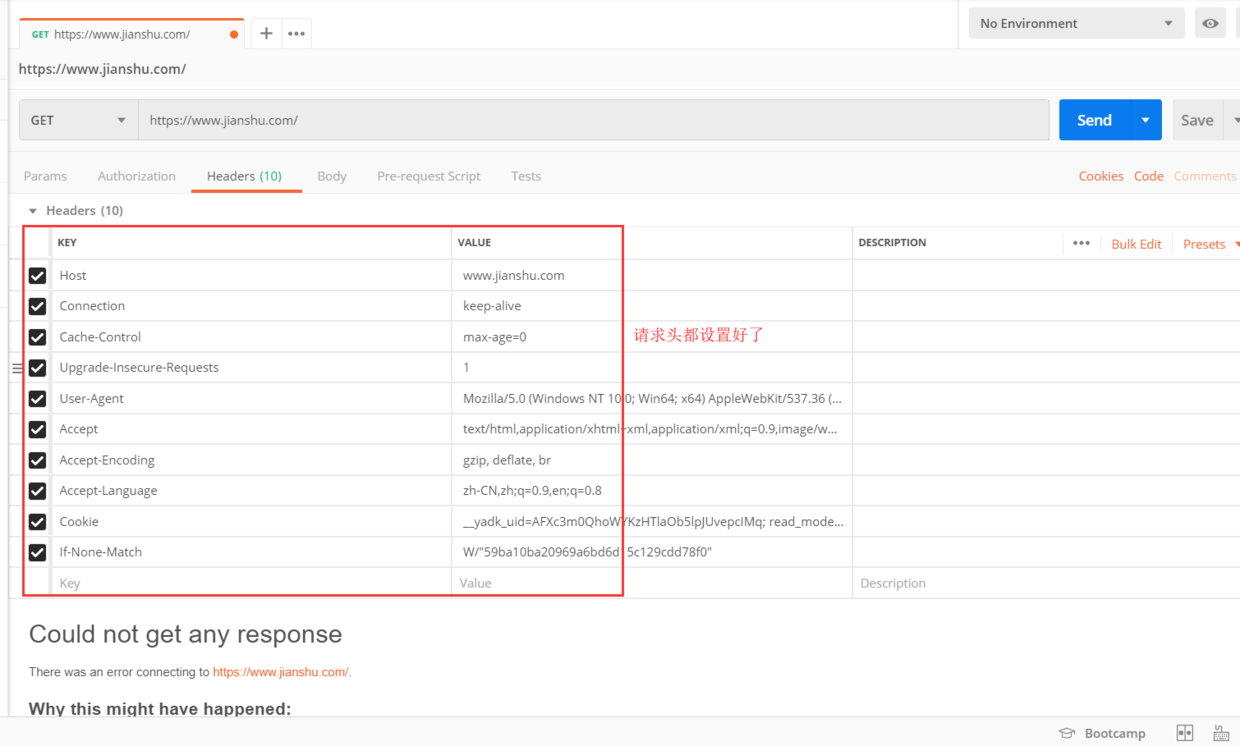Uncheck the Host header checkbox
Viewport: 1240px width, 746px height.
click(x=37, y=275)
